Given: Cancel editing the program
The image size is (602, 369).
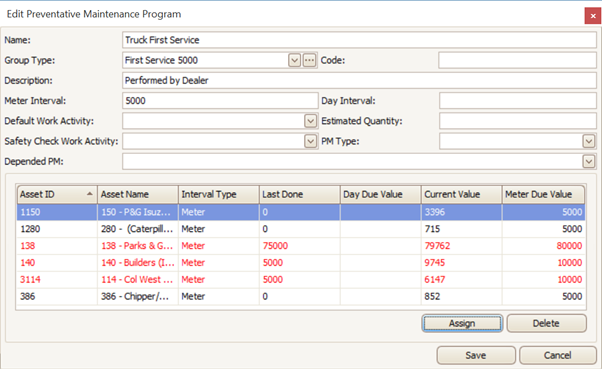Looking at the screenshot, I should (557, 355).
